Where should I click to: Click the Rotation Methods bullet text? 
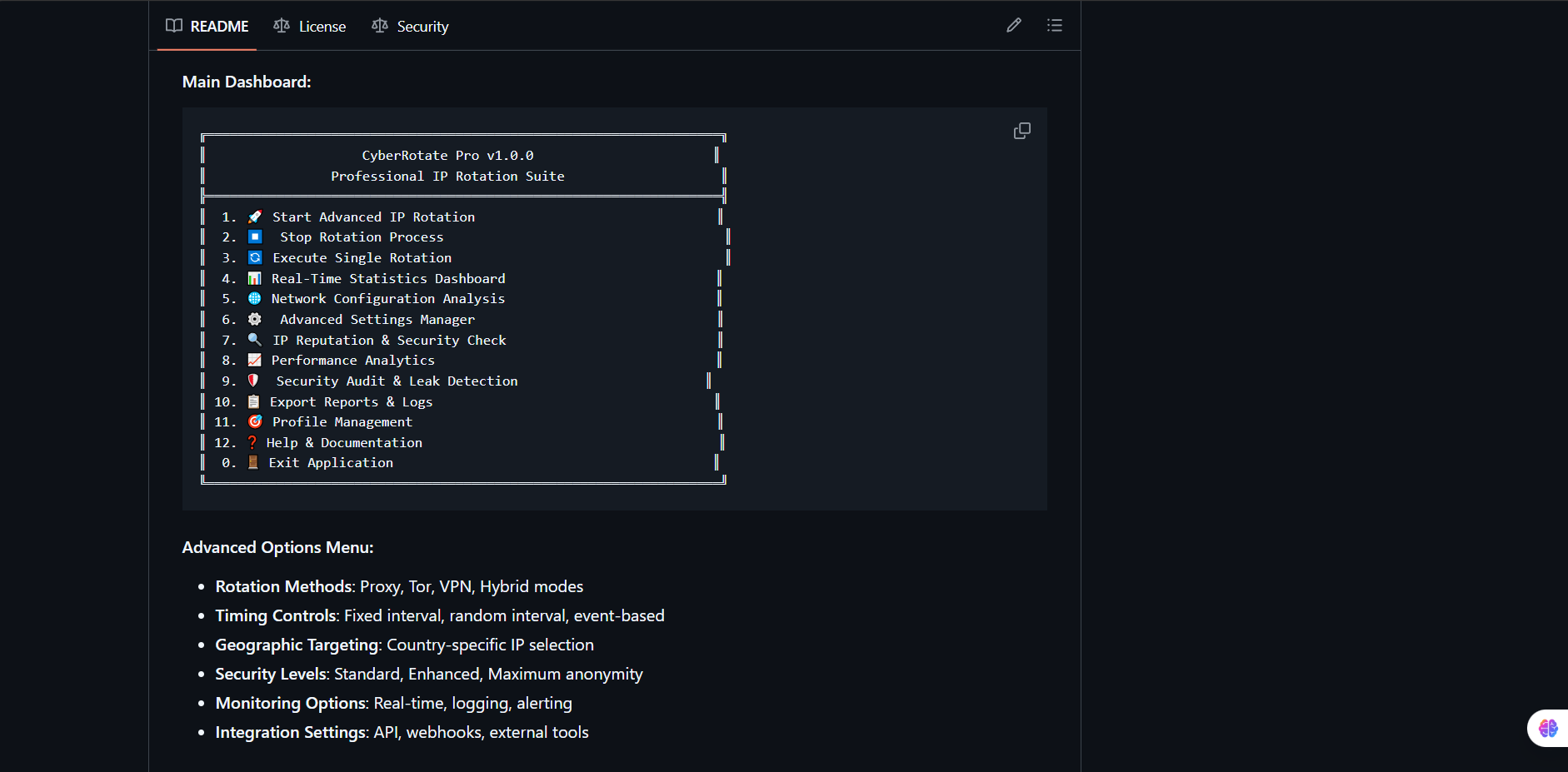click(x=399, y=586)
